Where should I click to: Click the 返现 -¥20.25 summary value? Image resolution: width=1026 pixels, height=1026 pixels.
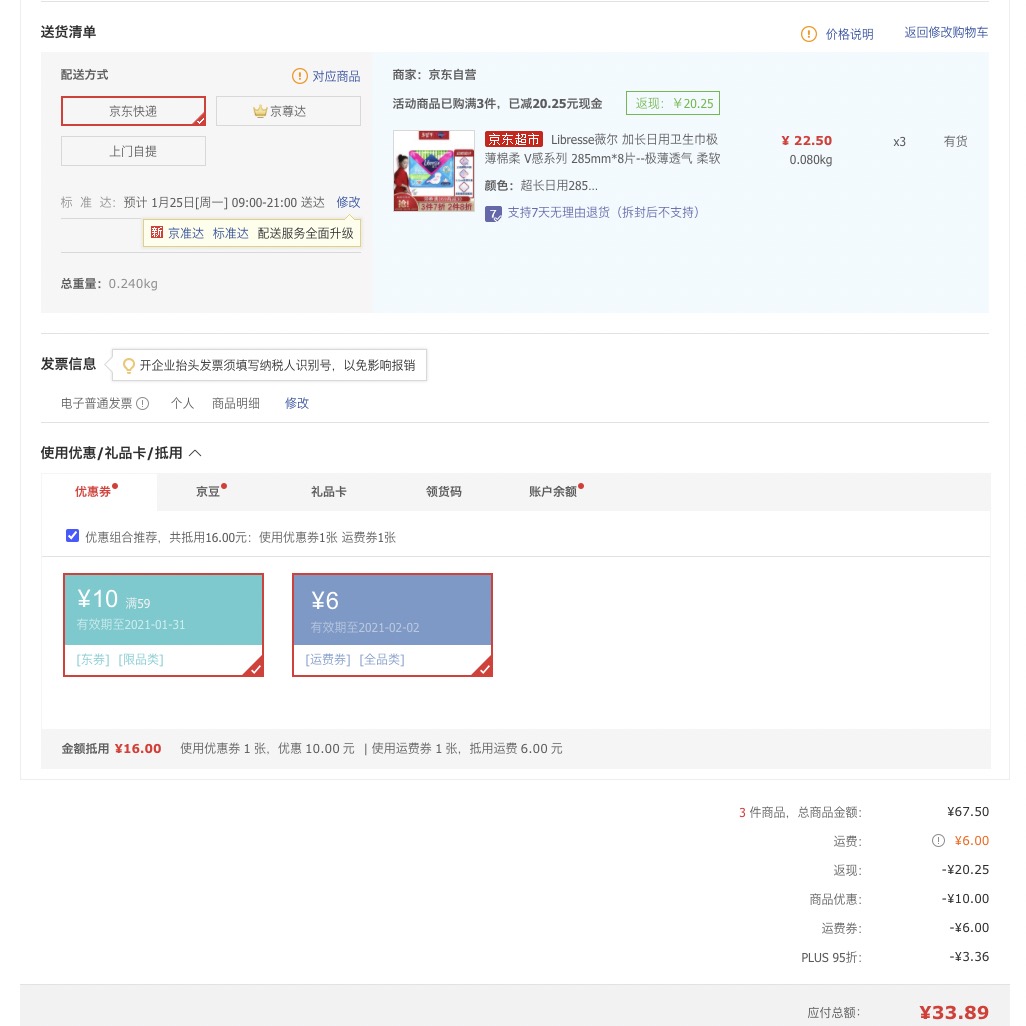pyautogui.click(x=965, y=870)
